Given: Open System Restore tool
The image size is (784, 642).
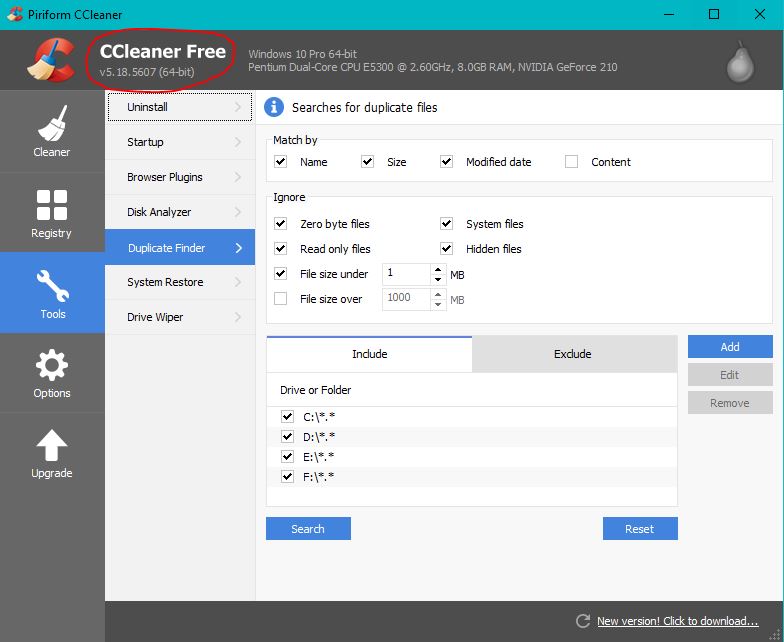Looking at the screenshot, I should click(180, 282).
